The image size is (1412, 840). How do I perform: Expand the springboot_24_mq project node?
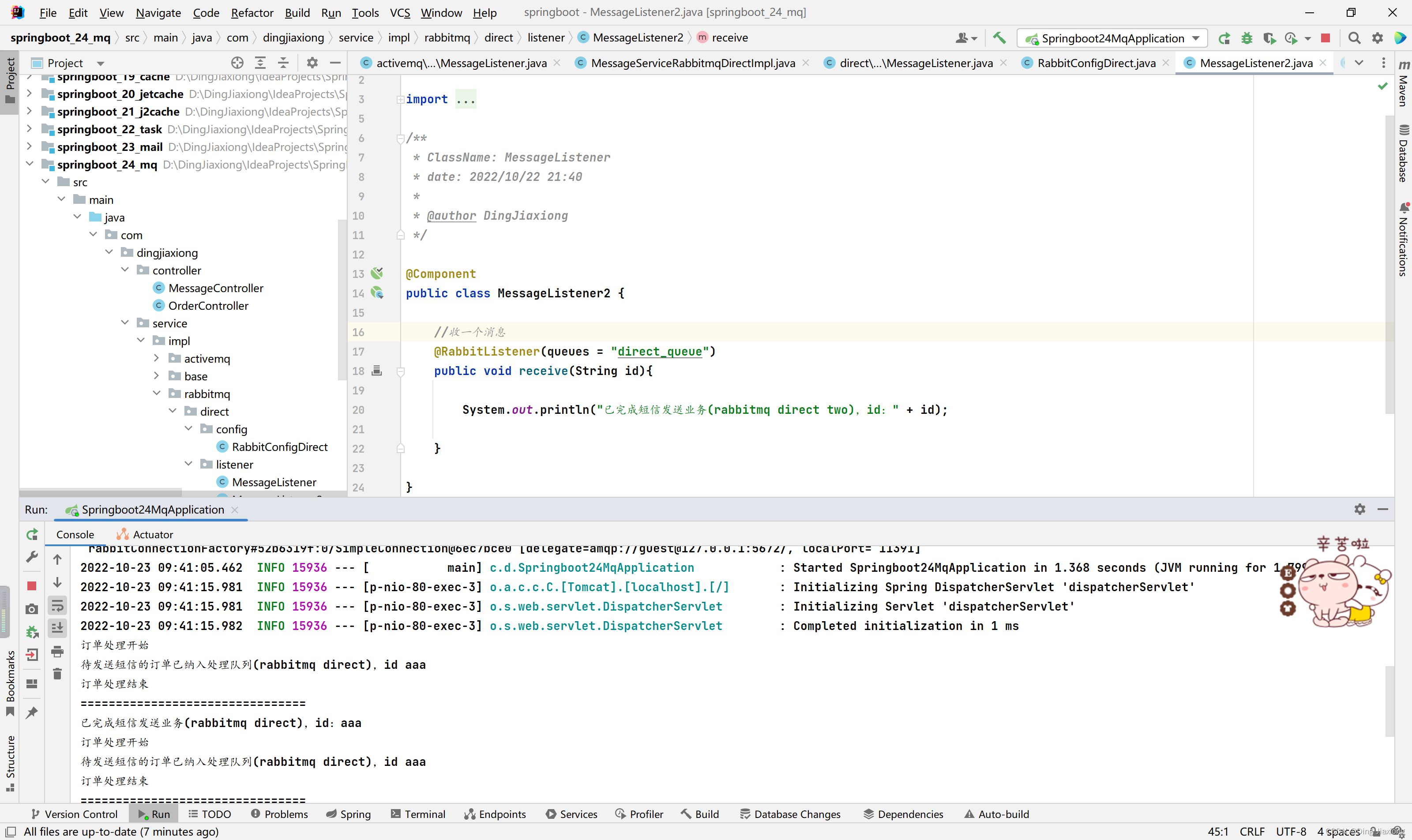coord(30,164)
